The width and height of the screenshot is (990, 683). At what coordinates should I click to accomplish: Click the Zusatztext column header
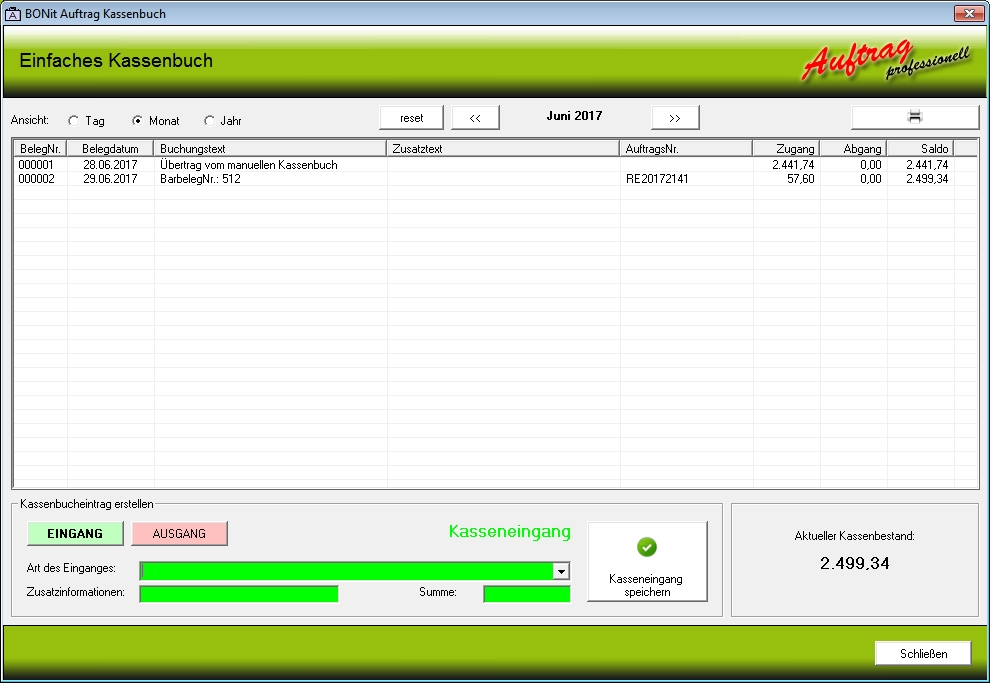pos(503,149)
